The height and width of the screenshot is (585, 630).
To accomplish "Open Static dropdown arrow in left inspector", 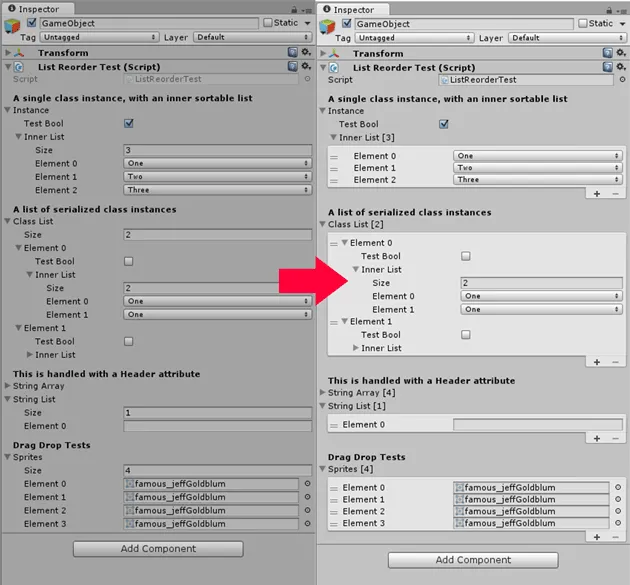I will tap(307, 23).
